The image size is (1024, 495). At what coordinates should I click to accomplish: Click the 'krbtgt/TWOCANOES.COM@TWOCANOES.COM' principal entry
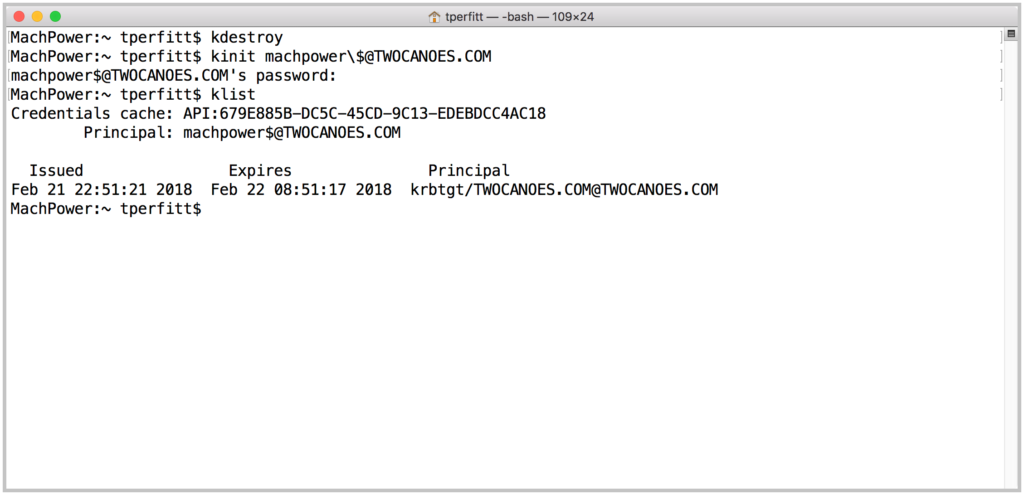tap(564, 190)
